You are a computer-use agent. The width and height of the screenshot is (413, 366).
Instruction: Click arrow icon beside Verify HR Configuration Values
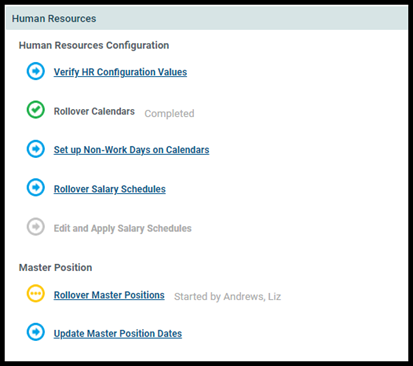click(36, 71)
